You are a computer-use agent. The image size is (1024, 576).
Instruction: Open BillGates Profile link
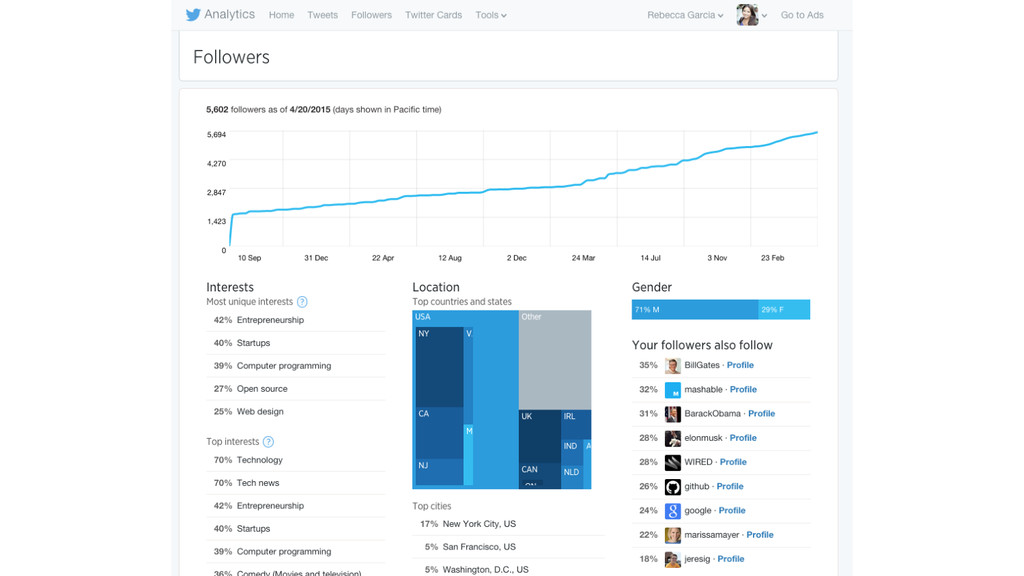pos(740,365)
